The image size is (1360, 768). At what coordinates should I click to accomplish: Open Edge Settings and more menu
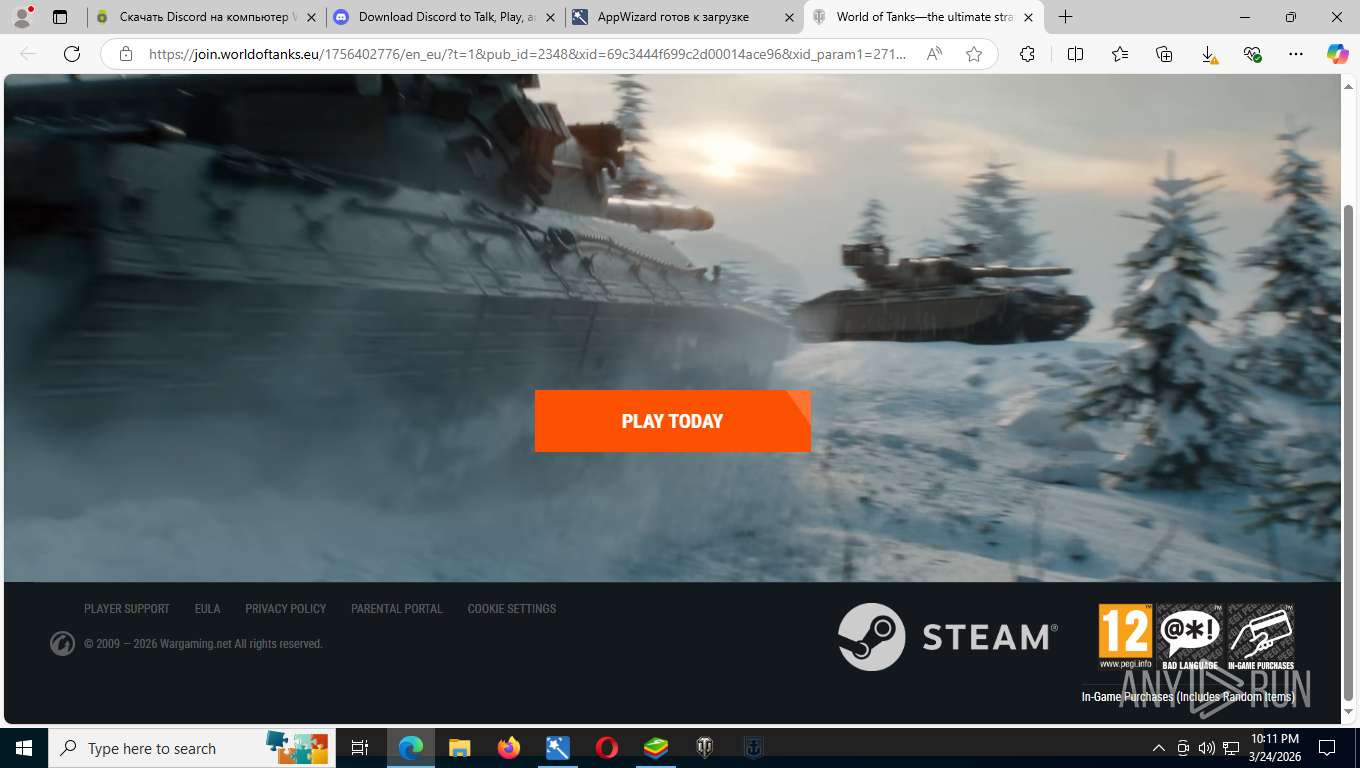[x=1296, y=55]
